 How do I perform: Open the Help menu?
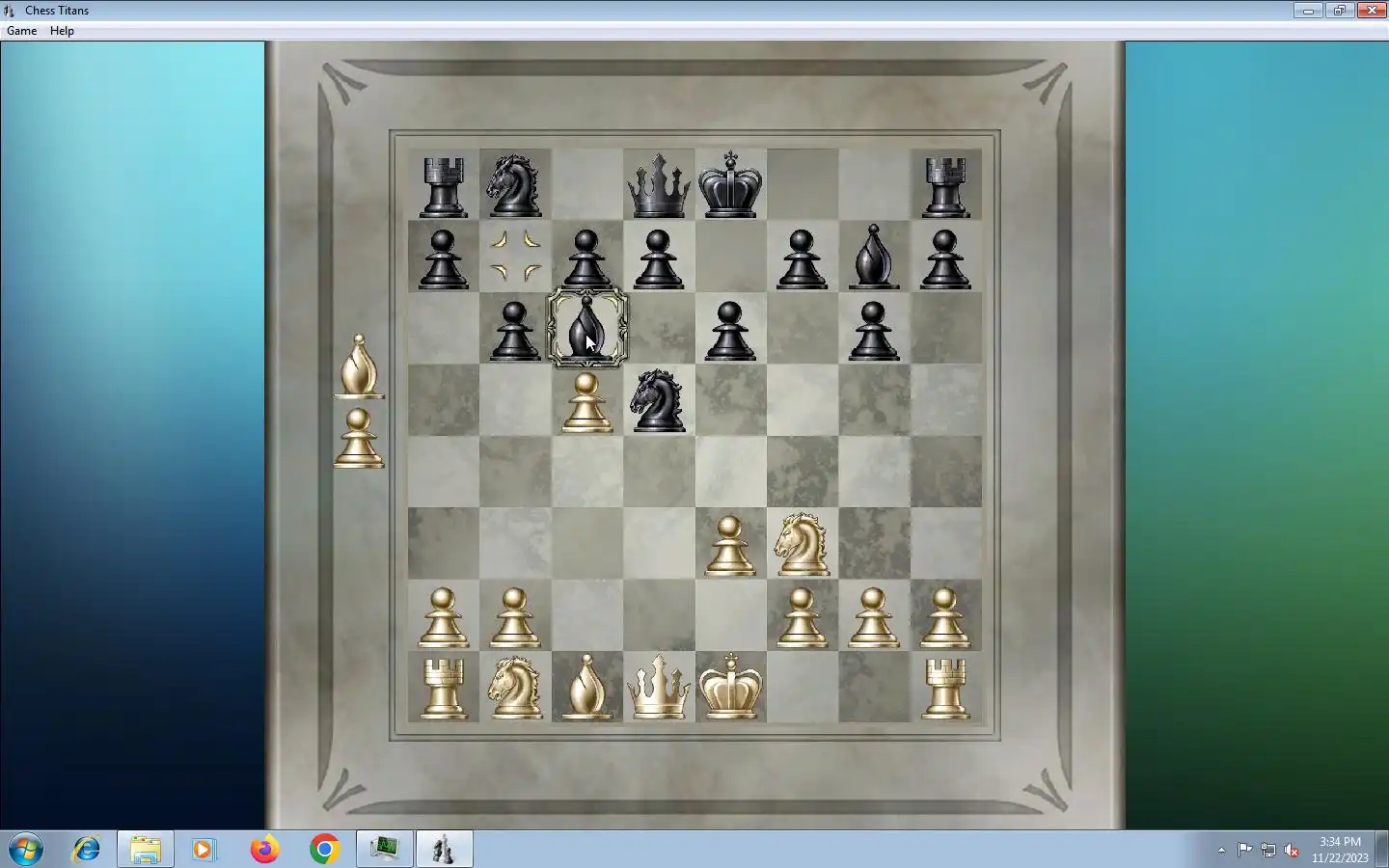[62, 31]
